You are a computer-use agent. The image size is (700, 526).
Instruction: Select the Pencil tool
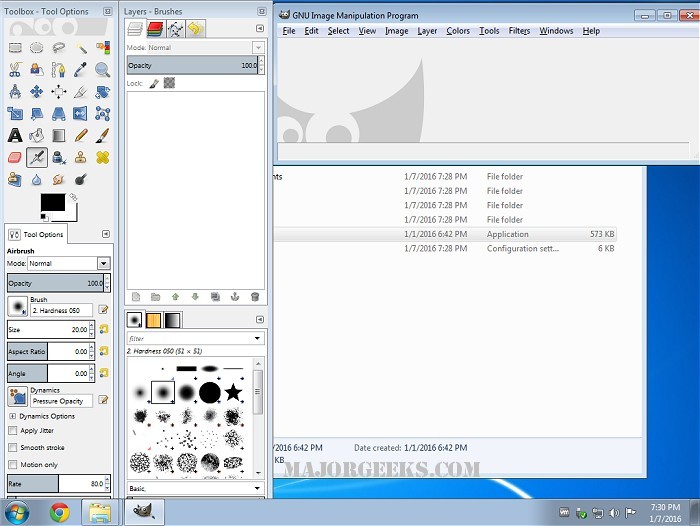point(80,135)
